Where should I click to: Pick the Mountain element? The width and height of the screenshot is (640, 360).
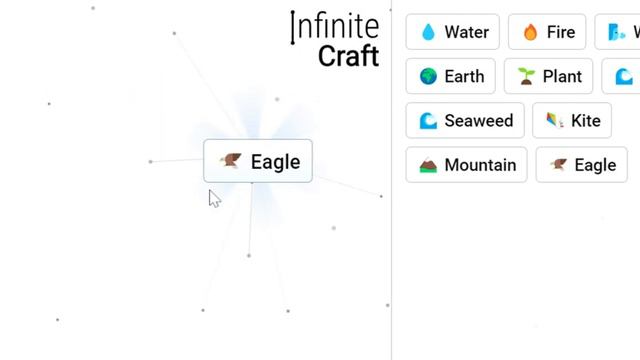tap(467, 165)
